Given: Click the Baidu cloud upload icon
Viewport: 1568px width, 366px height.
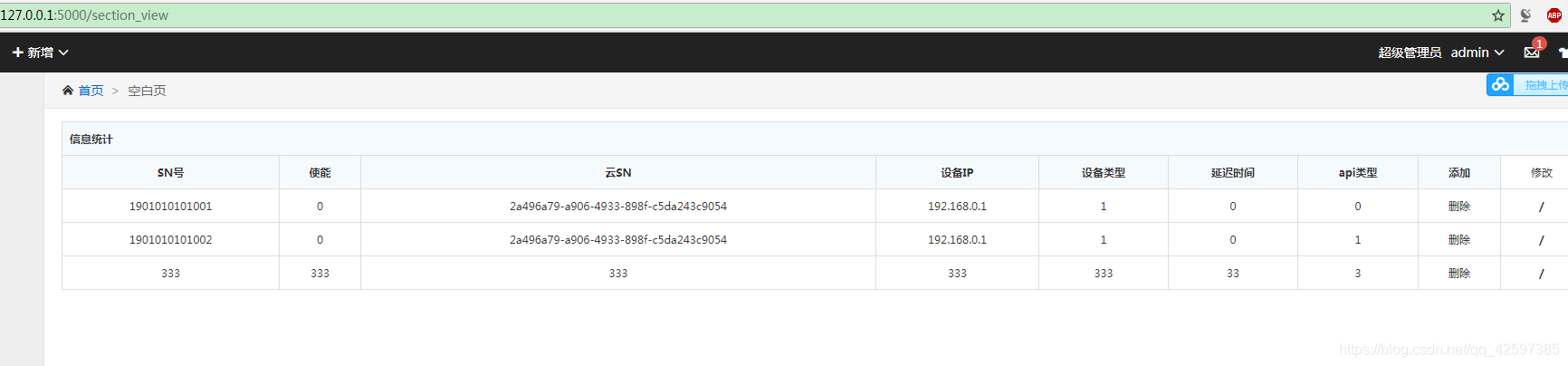Looking at the screenshot, I should coord(1500,84).
